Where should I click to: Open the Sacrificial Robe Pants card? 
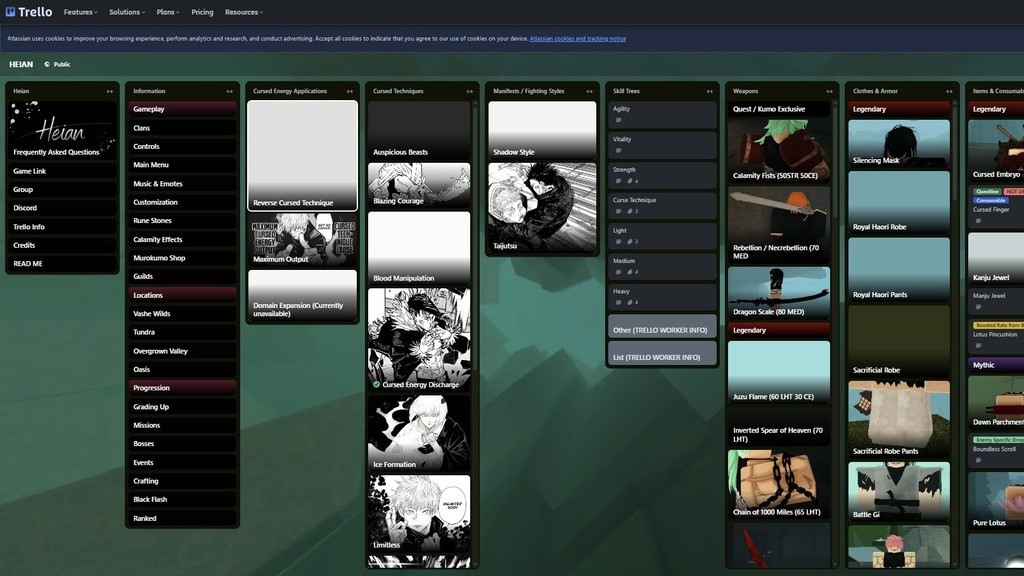pos(899,419)
